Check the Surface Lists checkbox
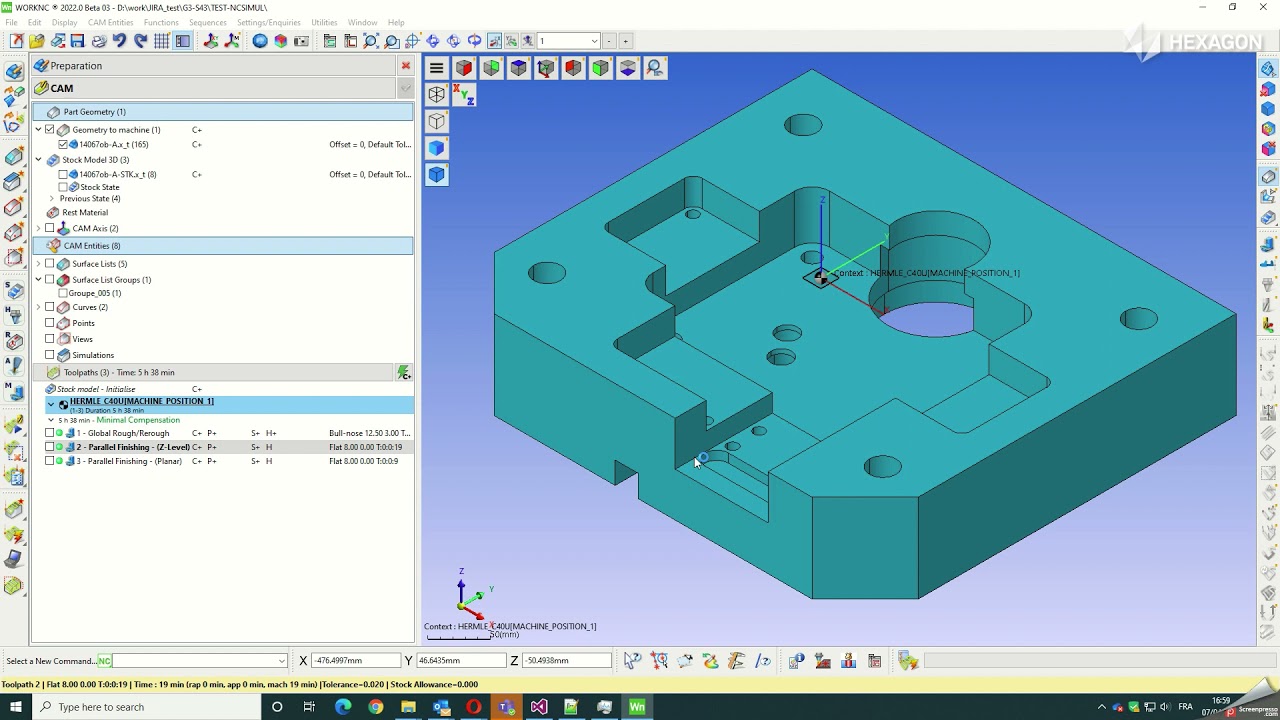The width and height of the screenshot is (1280, 720). pyautogui.click(x=50, y=264)
